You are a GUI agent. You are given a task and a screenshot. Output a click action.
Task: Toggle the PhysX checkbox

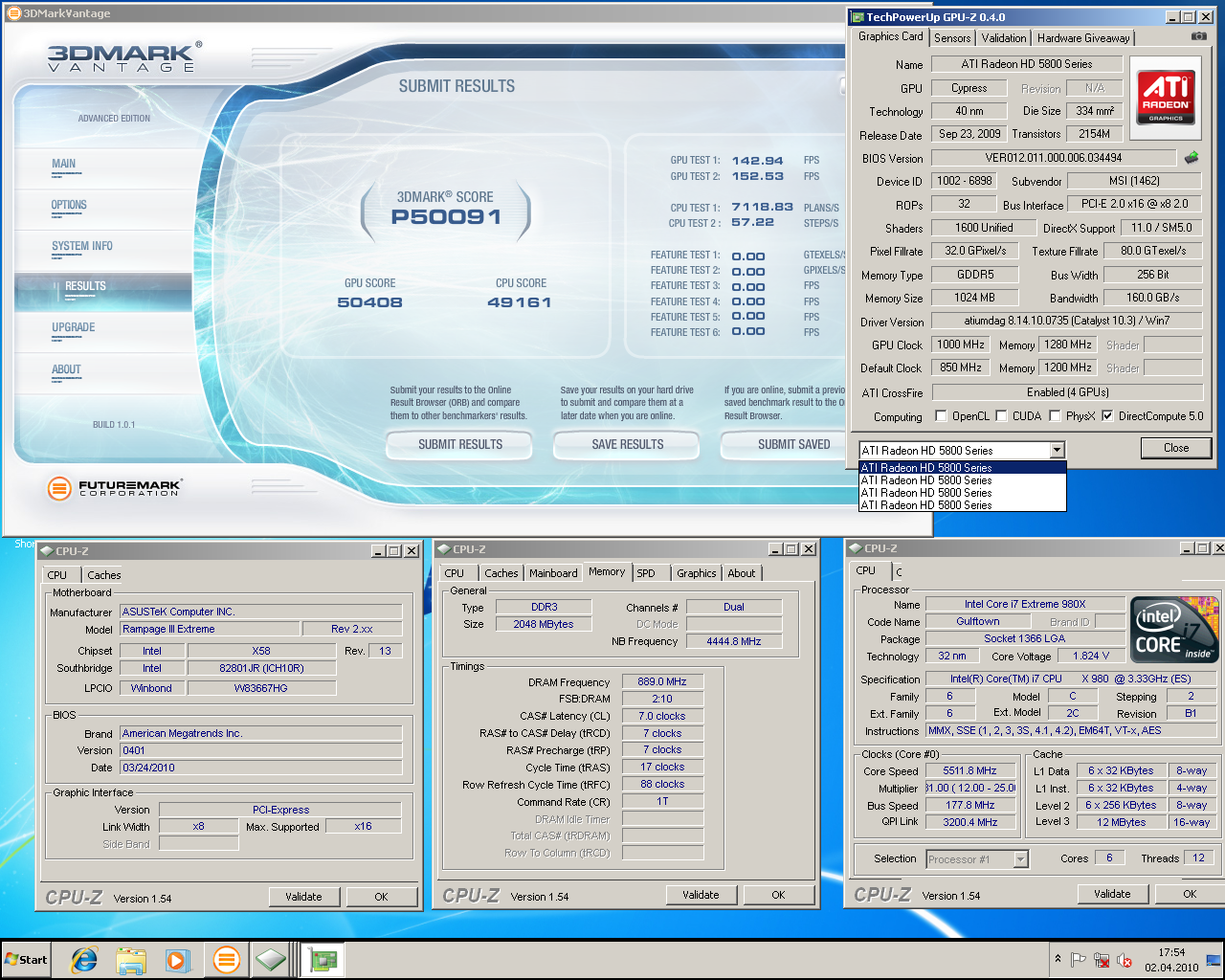tap(1055, 416)
